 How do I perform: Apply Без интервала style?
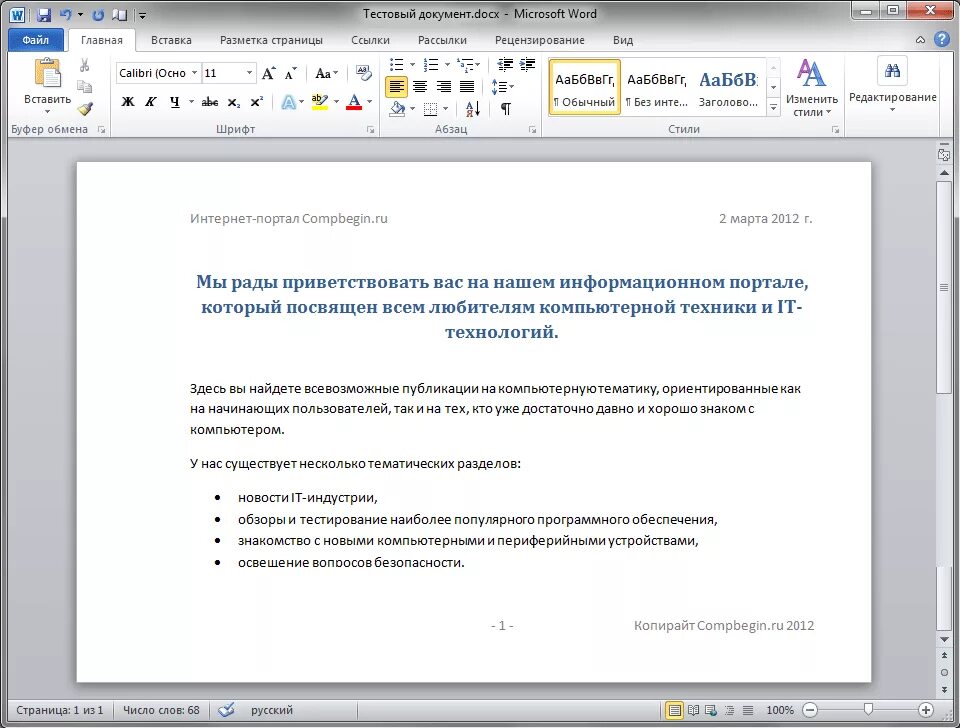pos(656,87)
